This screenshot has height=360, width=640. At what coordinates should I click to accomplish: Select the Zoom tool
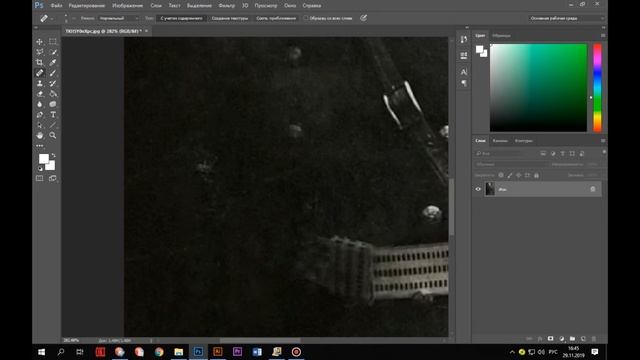point(53,136)
